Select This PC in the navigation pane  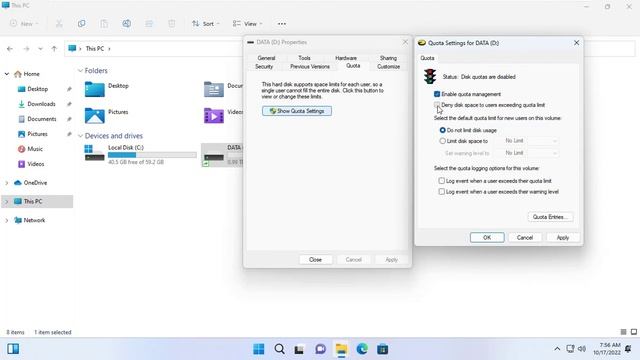[x=37, y=202]
